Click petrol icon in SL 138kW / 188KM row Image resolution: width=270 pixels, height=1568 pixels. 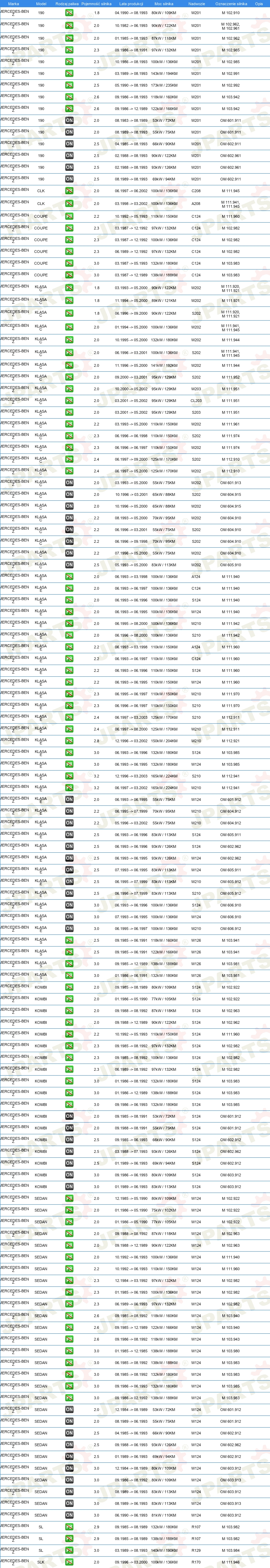(x=69, y=1539)
